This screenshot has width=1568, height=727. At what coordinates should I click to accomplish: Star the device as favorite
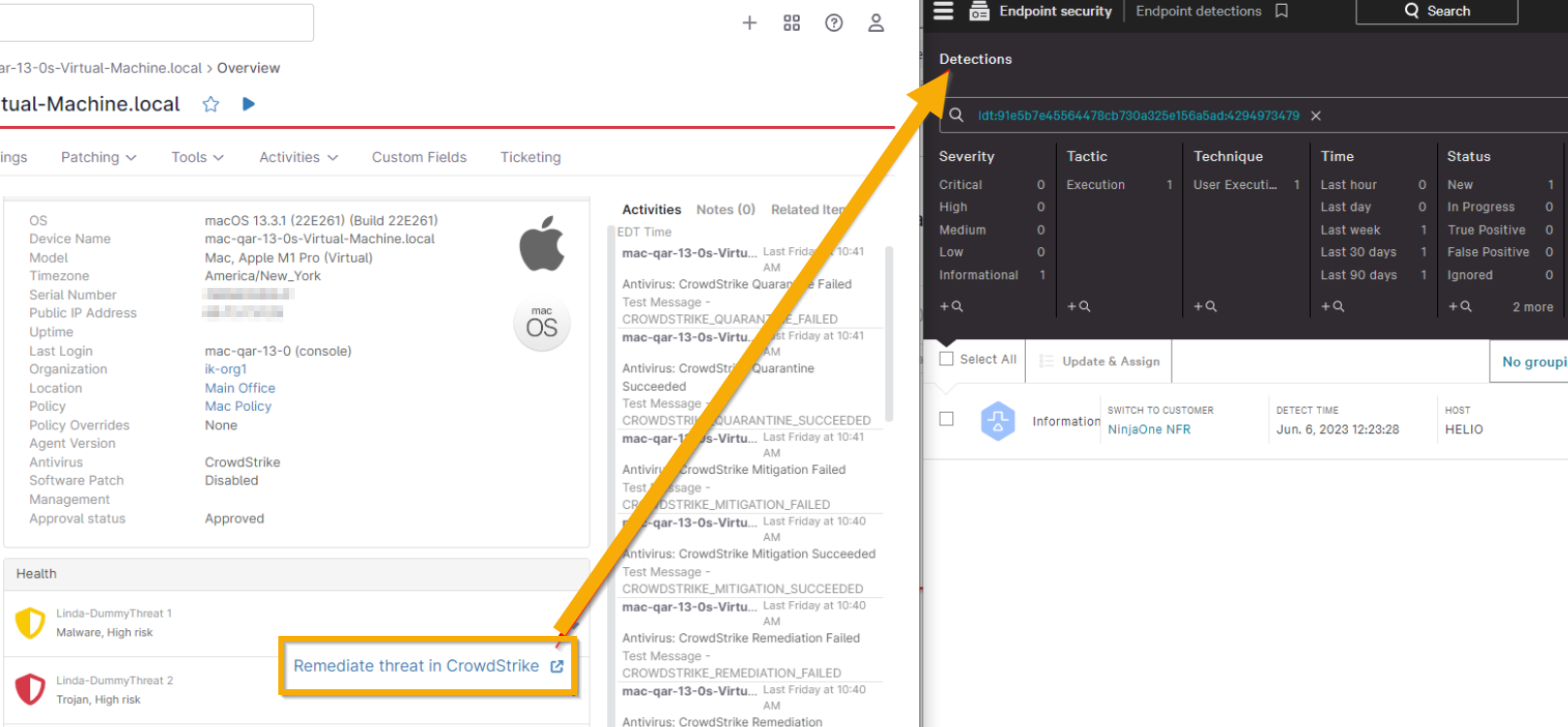coord(210,105)
